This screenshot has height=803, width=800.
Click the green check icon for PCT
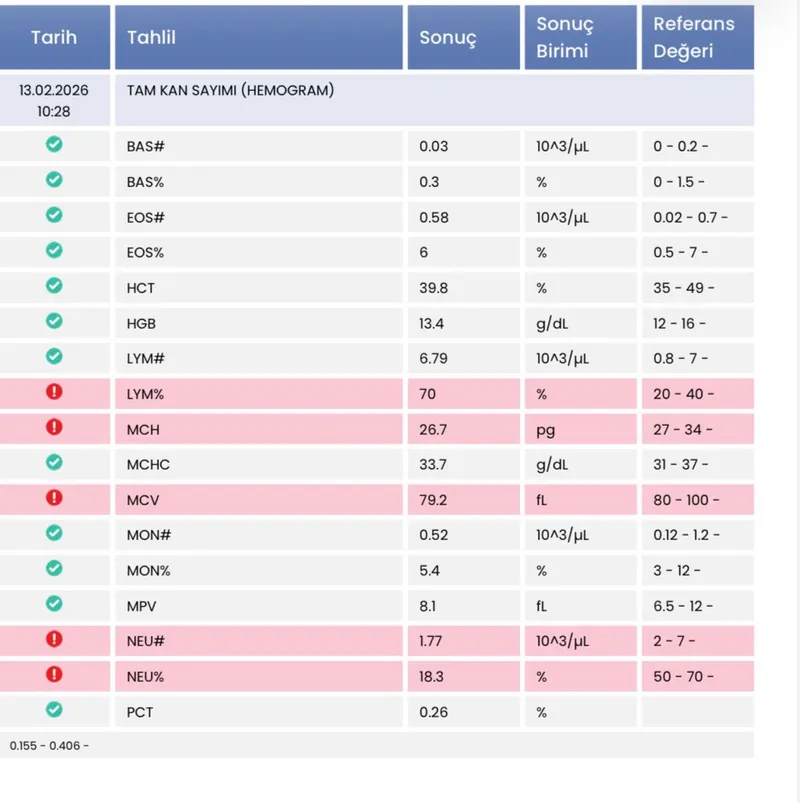tap(54, 709)
